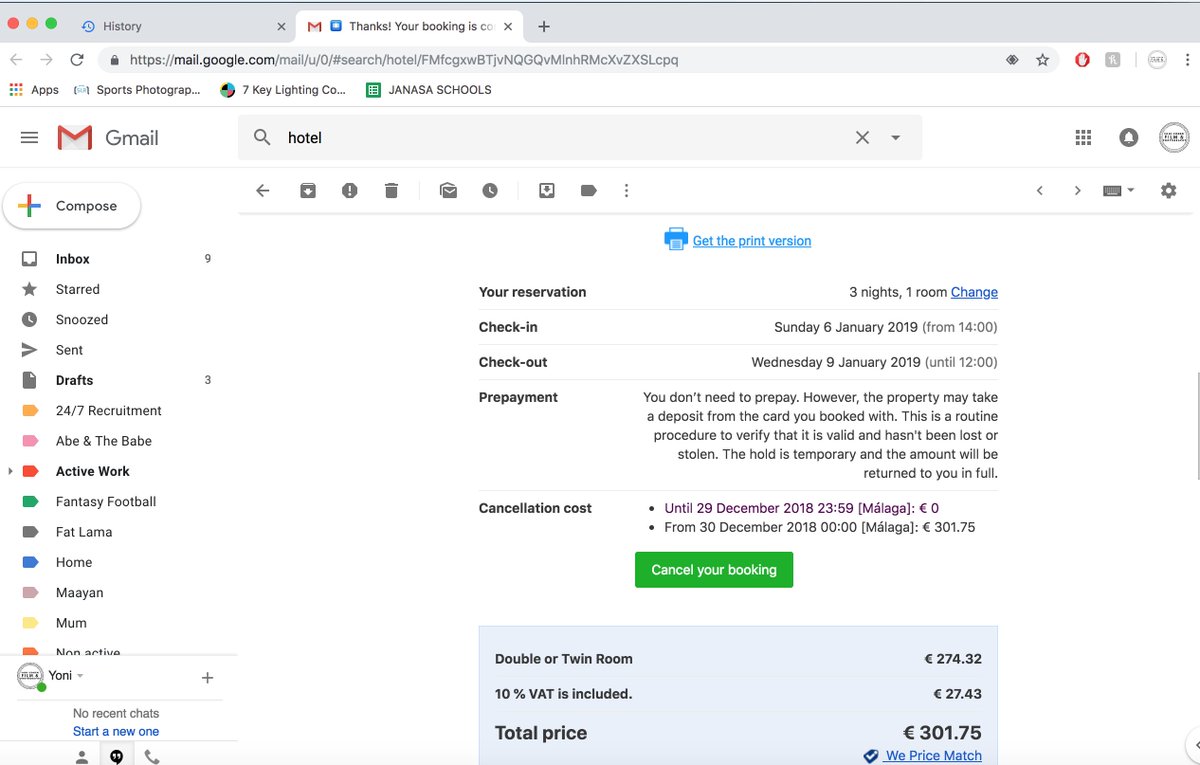Go to the newer email arrow
Image resolution: width=1200 pixels, height=765 pixels.
[x=1040, y=190]
